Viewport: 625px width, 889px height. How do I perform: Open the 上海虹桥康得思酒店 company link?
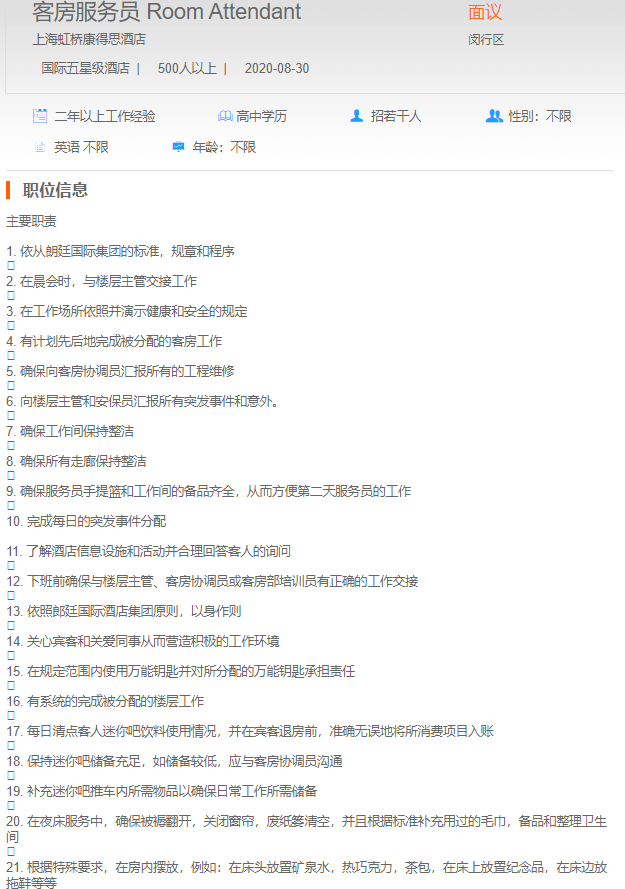[89, 40]
